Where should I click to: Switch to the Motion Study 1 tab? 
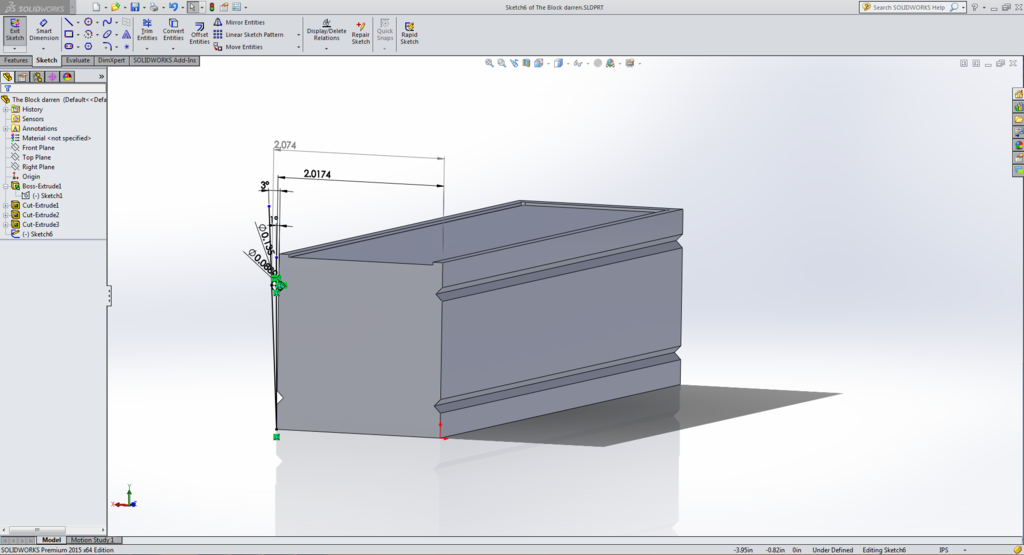pos(92,540)
